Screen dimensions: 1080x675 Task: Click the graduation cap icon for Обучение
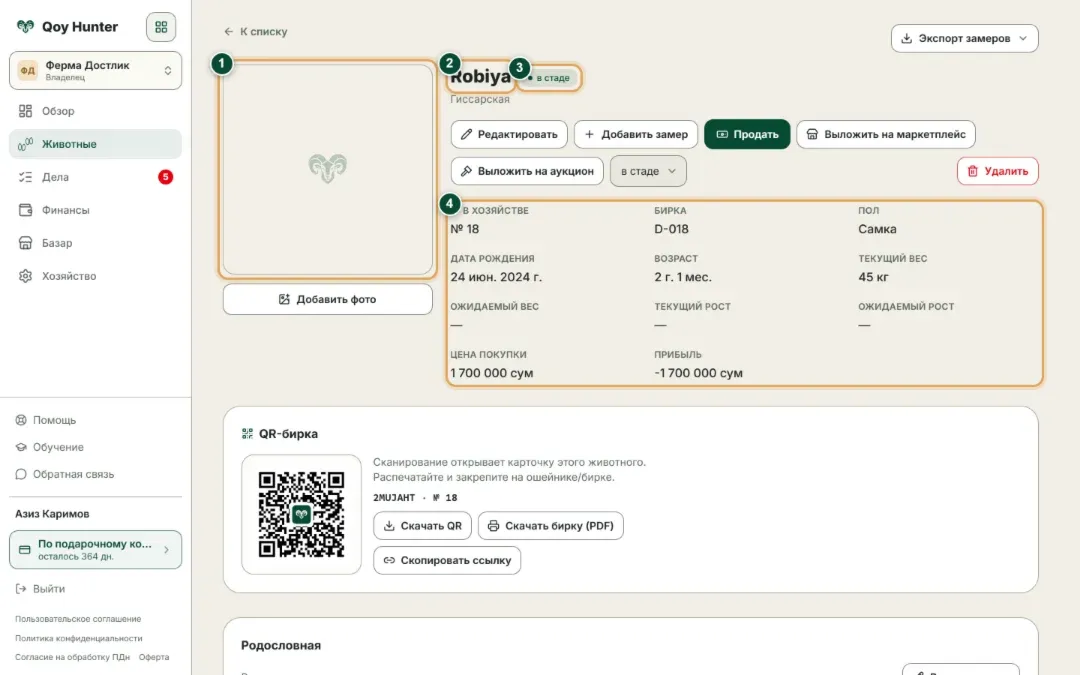click(x=21, y=447)
